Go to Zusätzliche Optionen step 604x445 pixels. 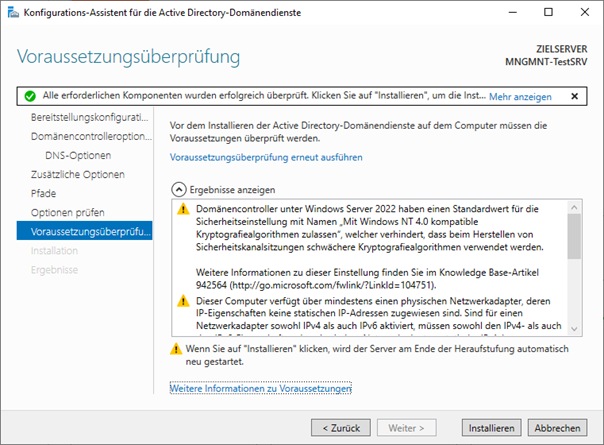pyautogui.click(x=78, y=174)
